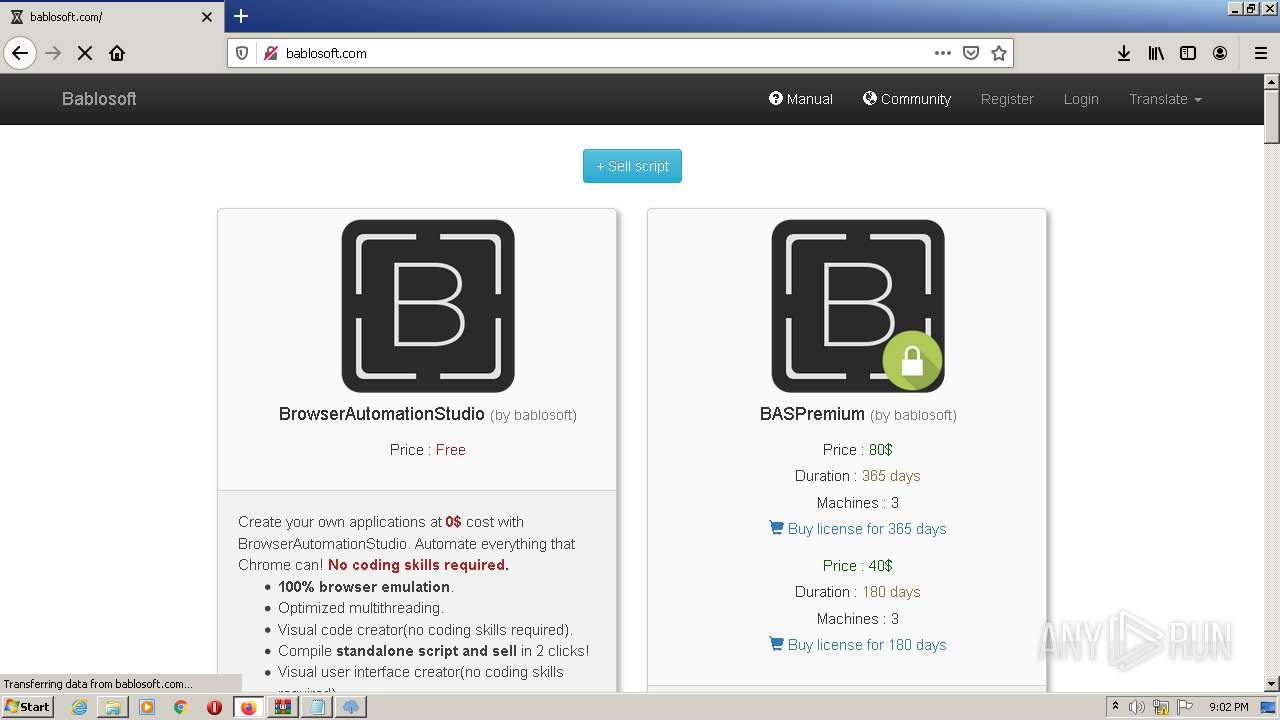The image size is (1280, 720).
Task: Bookmark this page with the star icon
Action: tap(998, 53)
